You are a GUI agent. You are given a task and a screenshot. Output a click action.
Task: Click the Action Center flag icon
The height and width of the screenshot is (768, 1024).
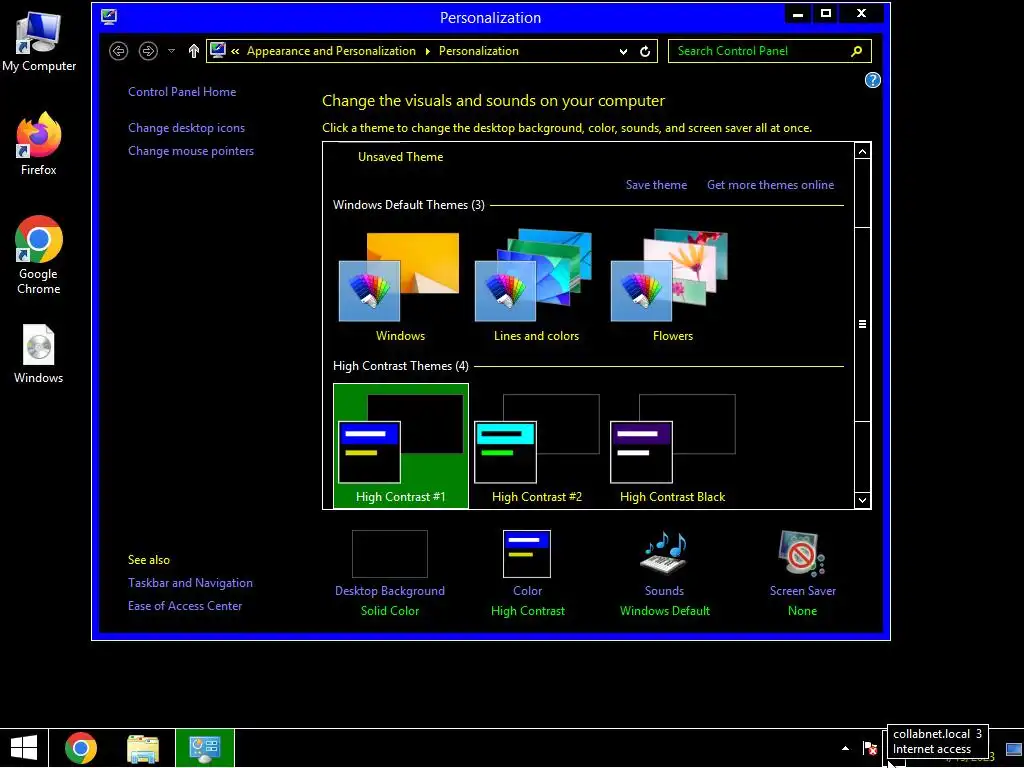click(870, 748)
